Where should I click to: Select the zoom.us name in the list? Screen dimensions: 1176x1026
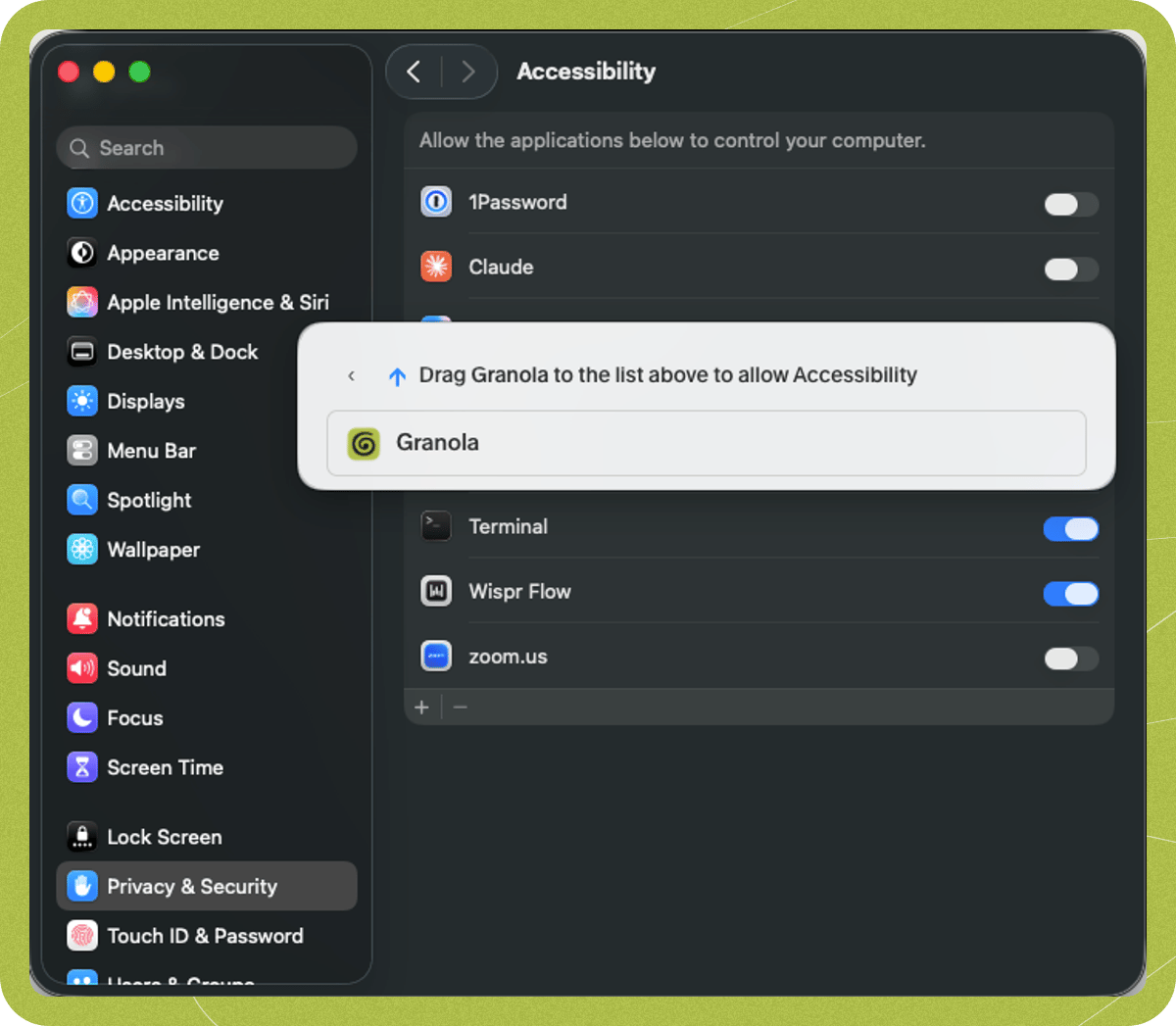[x=508, y=657]
